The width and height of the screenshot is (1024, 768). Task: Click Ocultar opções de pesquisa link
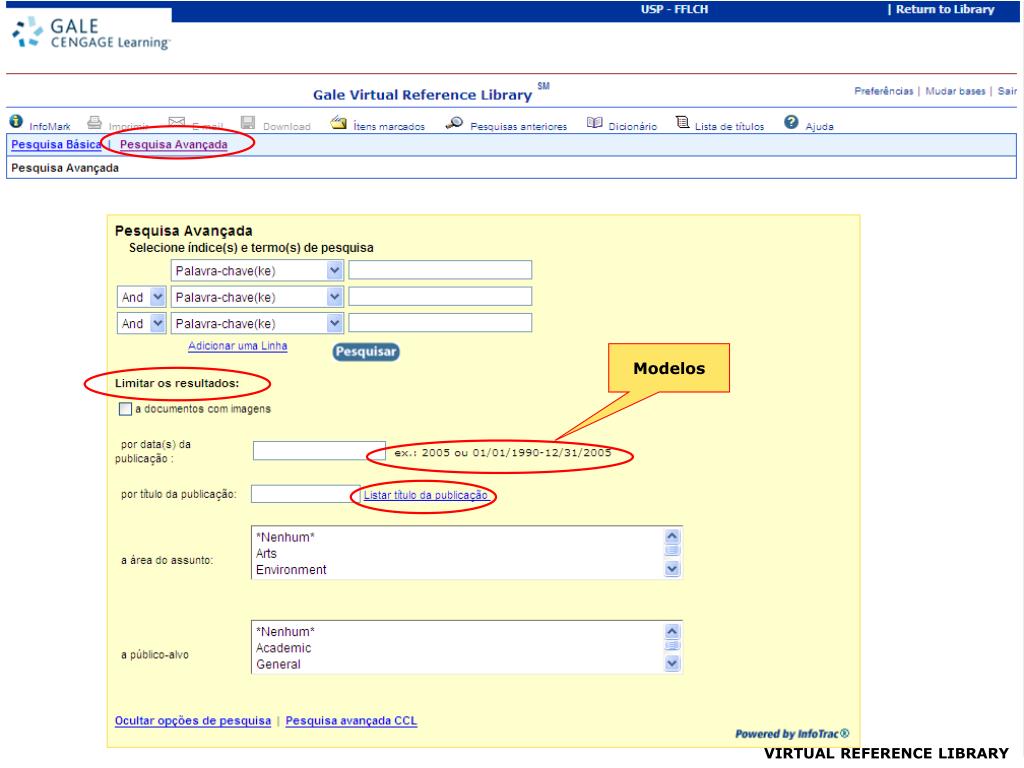pos(193,721)
